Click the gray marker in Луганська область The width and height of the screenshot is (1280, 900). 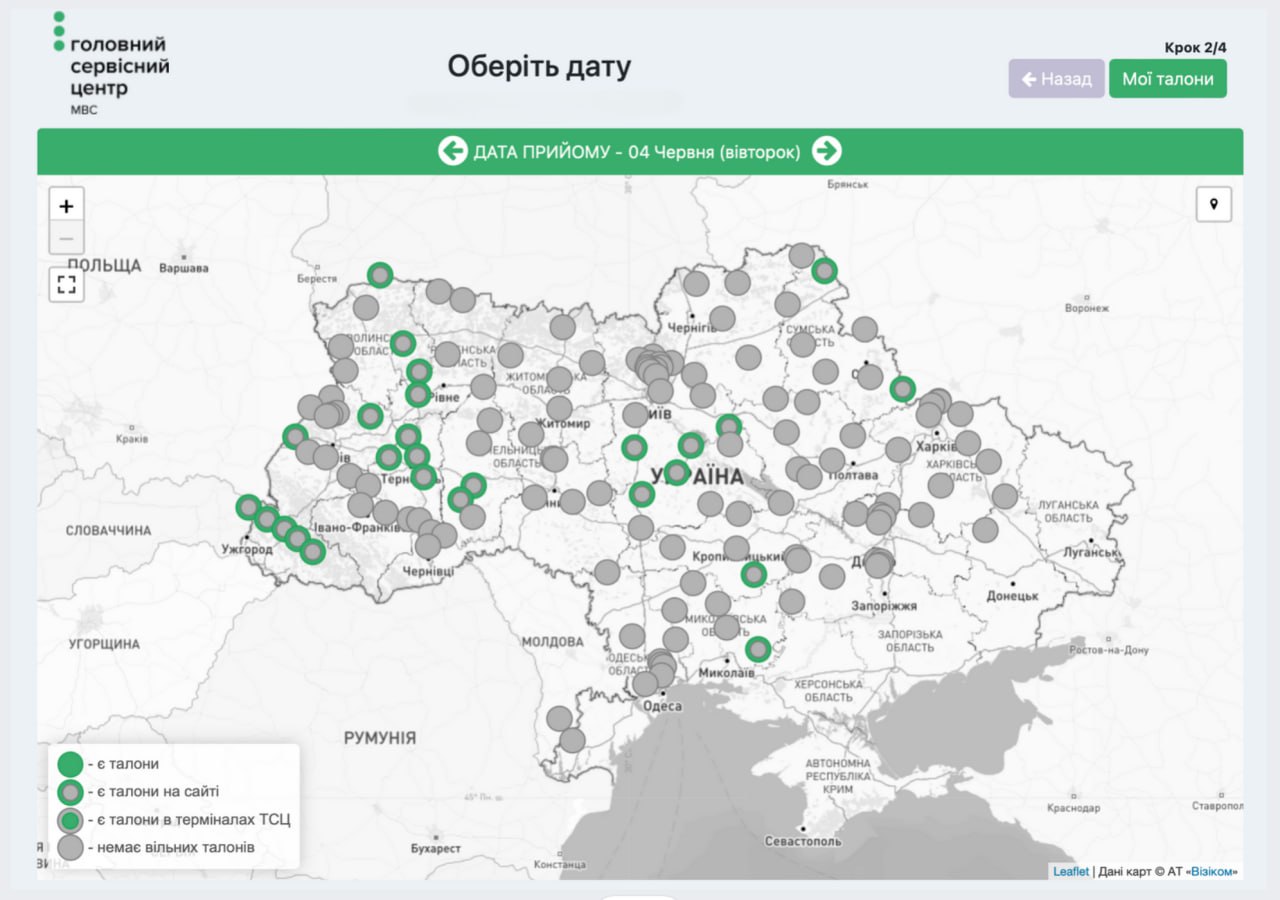coord(1005,496)
